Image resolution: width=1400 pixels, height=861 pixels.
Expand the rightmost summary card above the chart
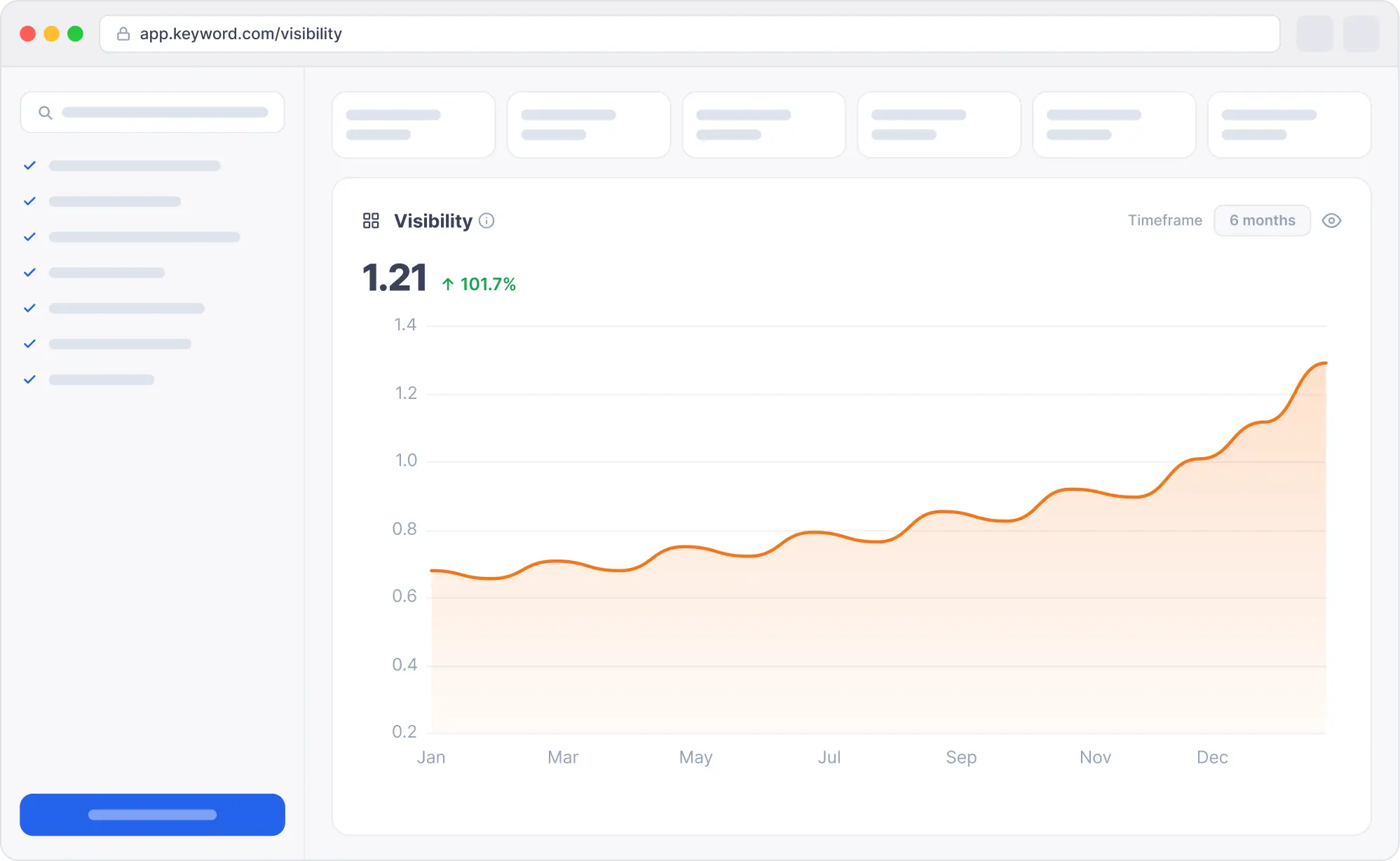tap(1289, 124)
